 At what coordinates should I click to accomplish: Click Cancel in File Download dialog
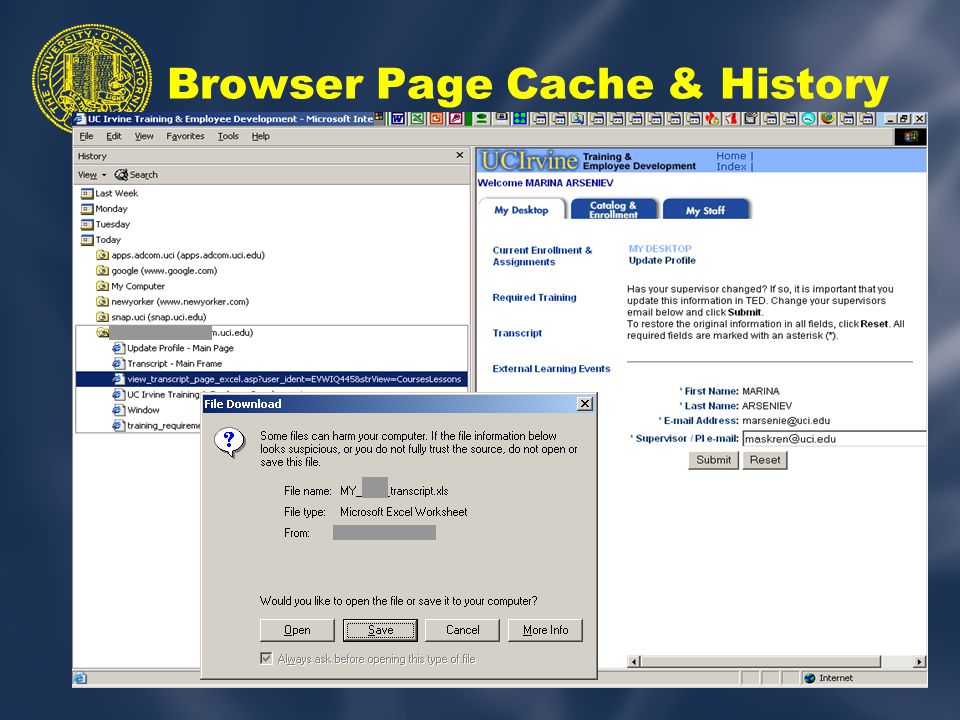(x=462, y=630)
